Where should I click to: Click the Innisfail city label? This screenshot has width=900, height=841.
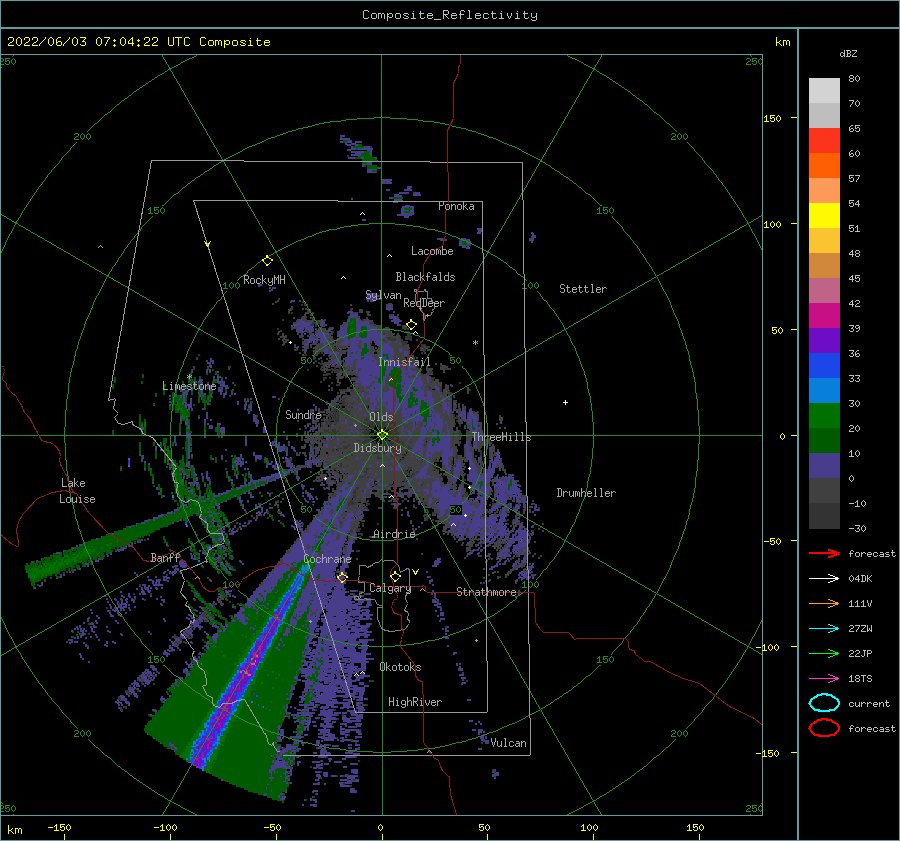pyautogui.click(x=404, y=362)
